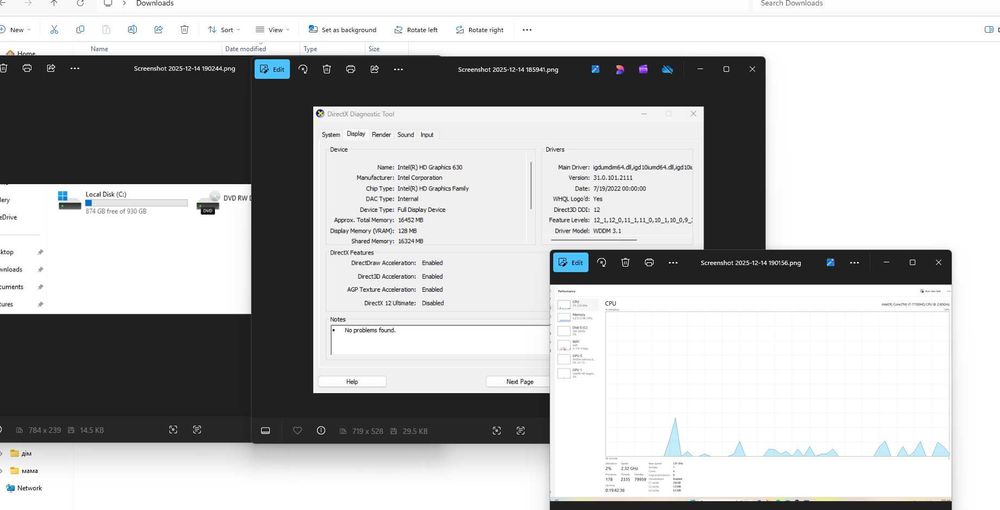Click chevron before Downloads in address bar
Image resolution: width=1000 pixels, height=510 pixels.
click(124, 3)
